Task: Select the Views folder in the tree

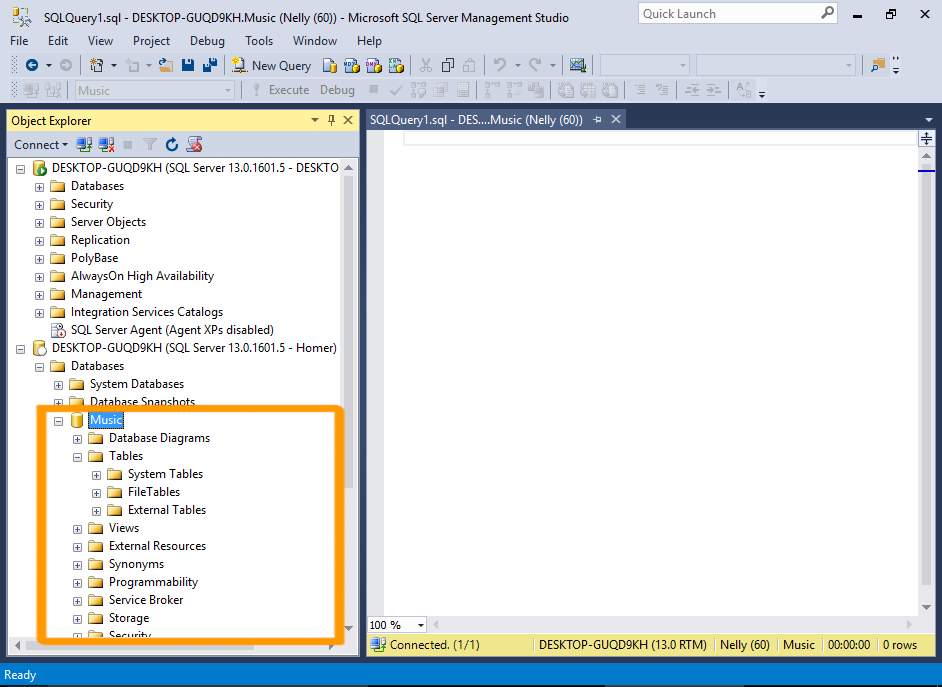Action: tap(124, 528)
